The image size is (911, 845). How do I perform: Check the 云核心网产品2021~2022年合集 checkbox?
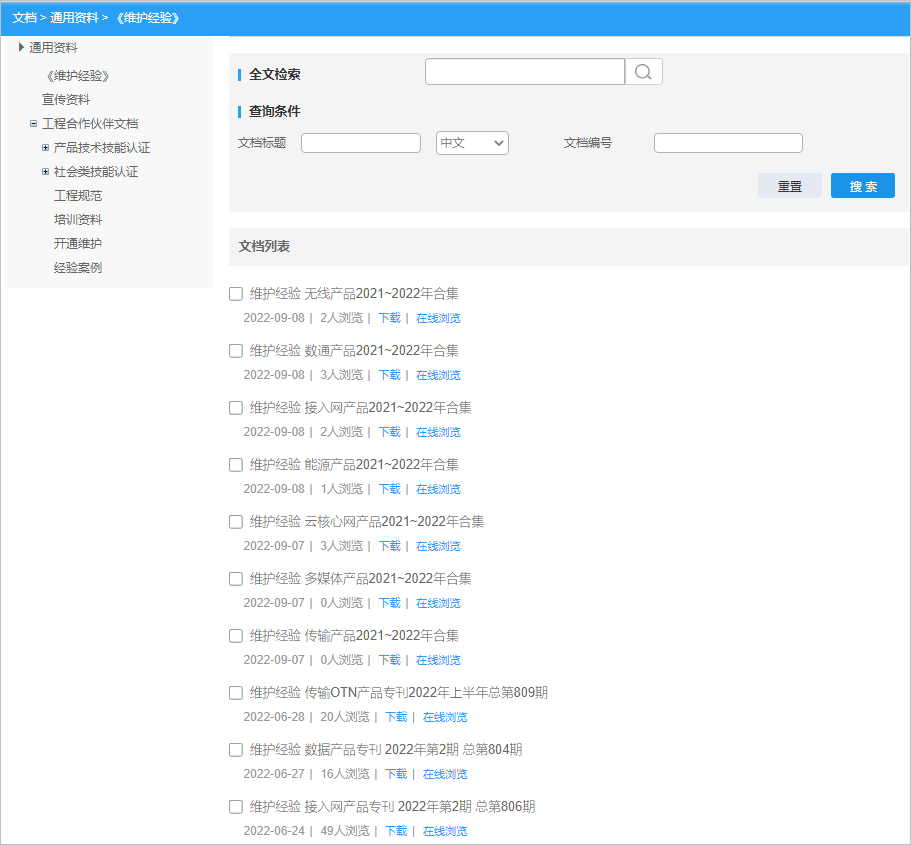[236, 522]
